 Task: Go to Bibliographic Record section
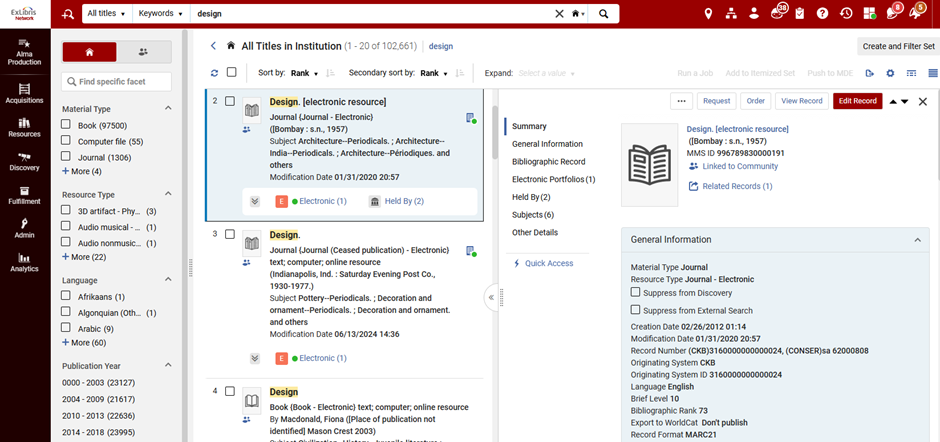[549, 161]
